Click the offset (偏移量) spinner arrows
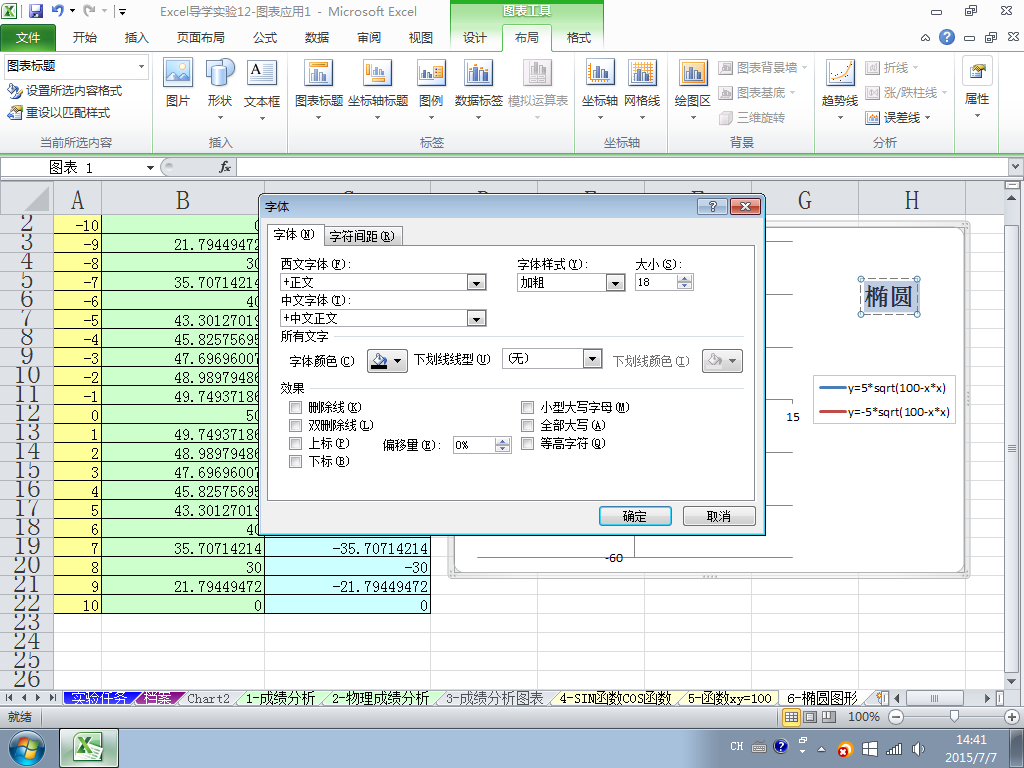The width and height of the screenshot is (1024, 768). click(x=502, y=445)
